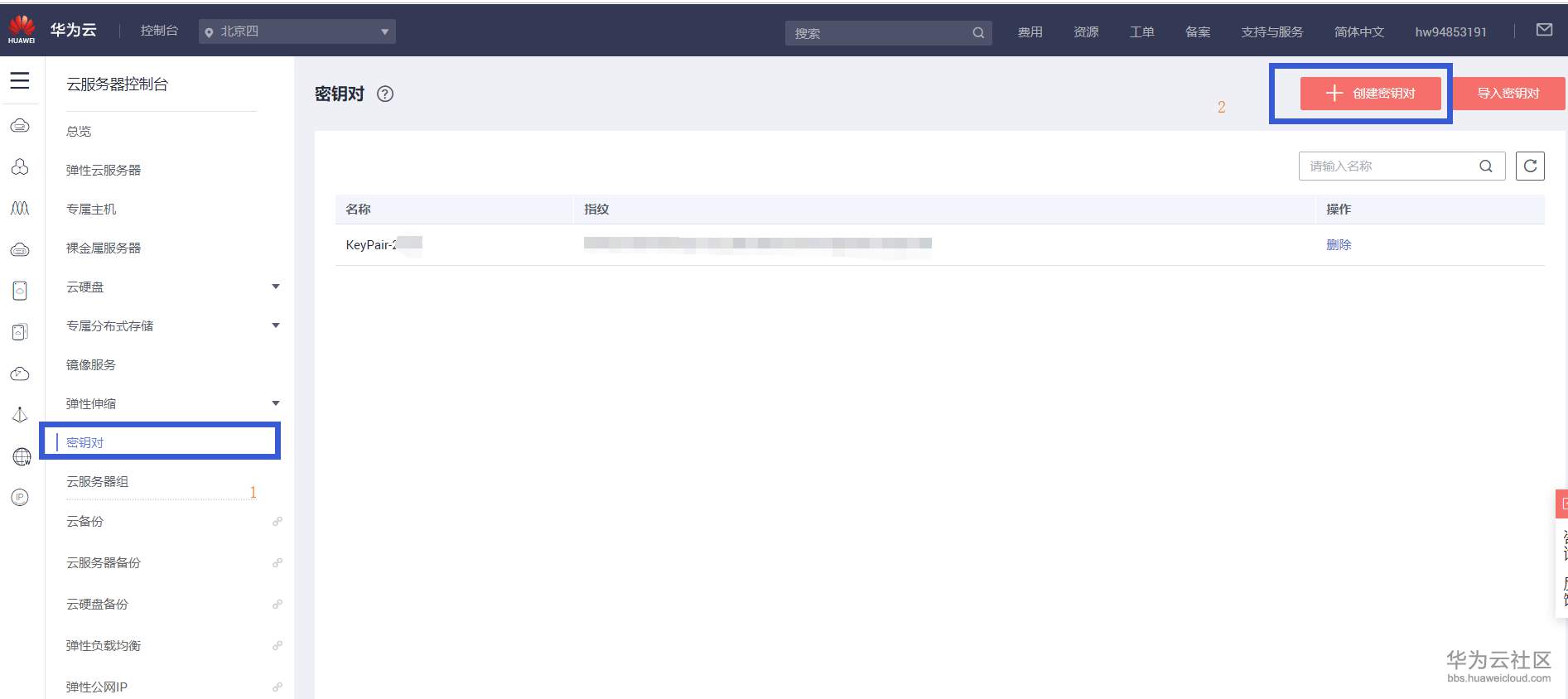1568x699 pixels.
Task: Click the 导入密钥对 button
Action: [1509, 94]
